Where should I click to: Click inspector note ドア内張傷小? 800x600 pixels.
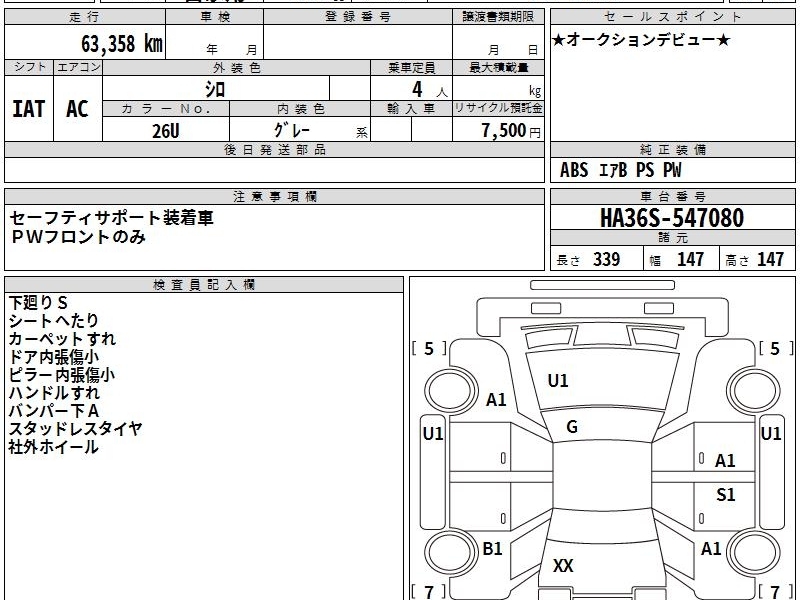53,357
